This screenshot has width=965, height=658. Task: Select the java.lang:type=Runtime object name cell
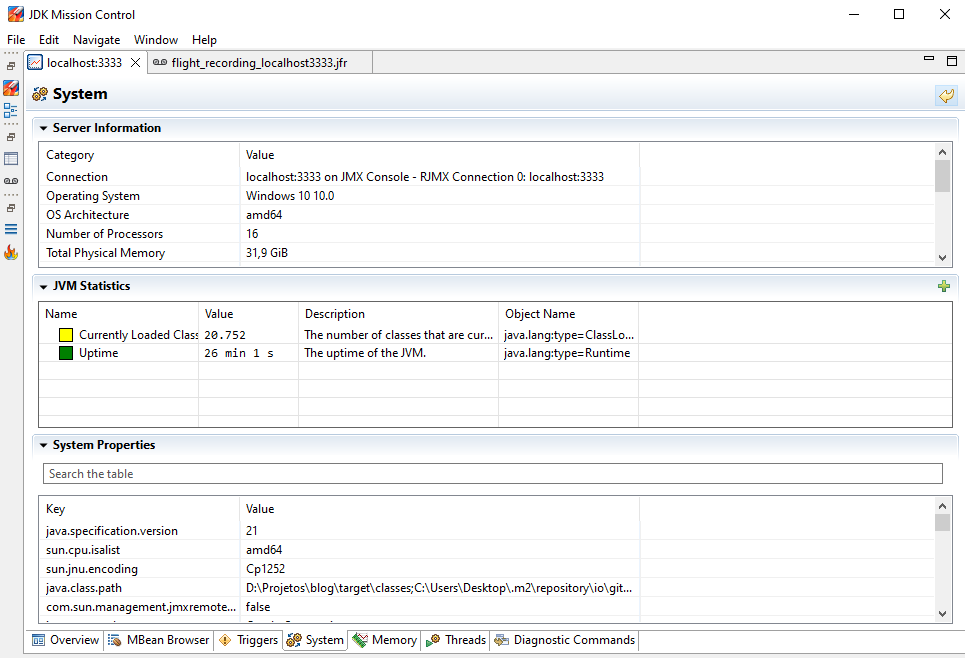567,353
